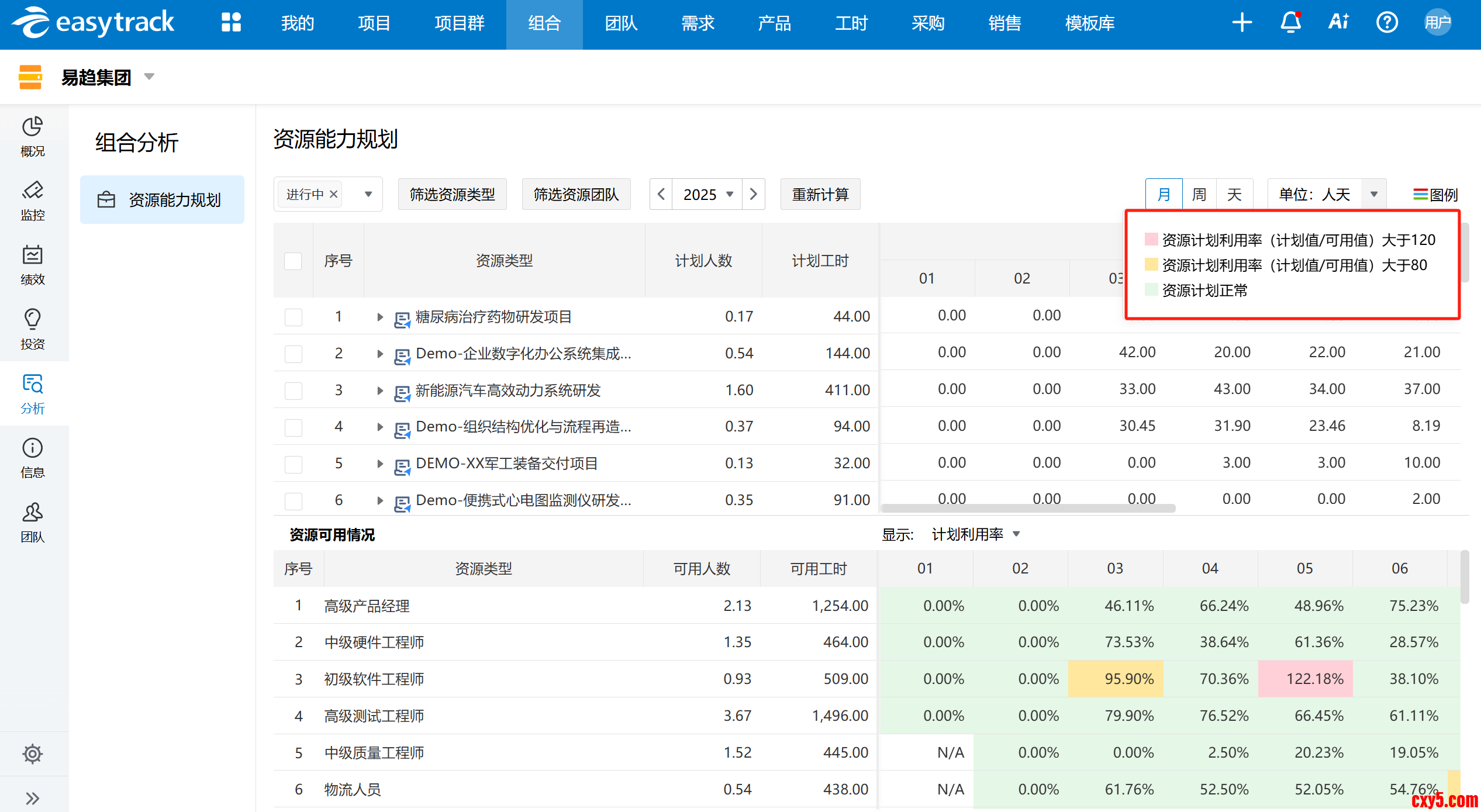Click the settings gear in sidebar
The width and height of the screenshot is (1481, 812).
point(33,754)
